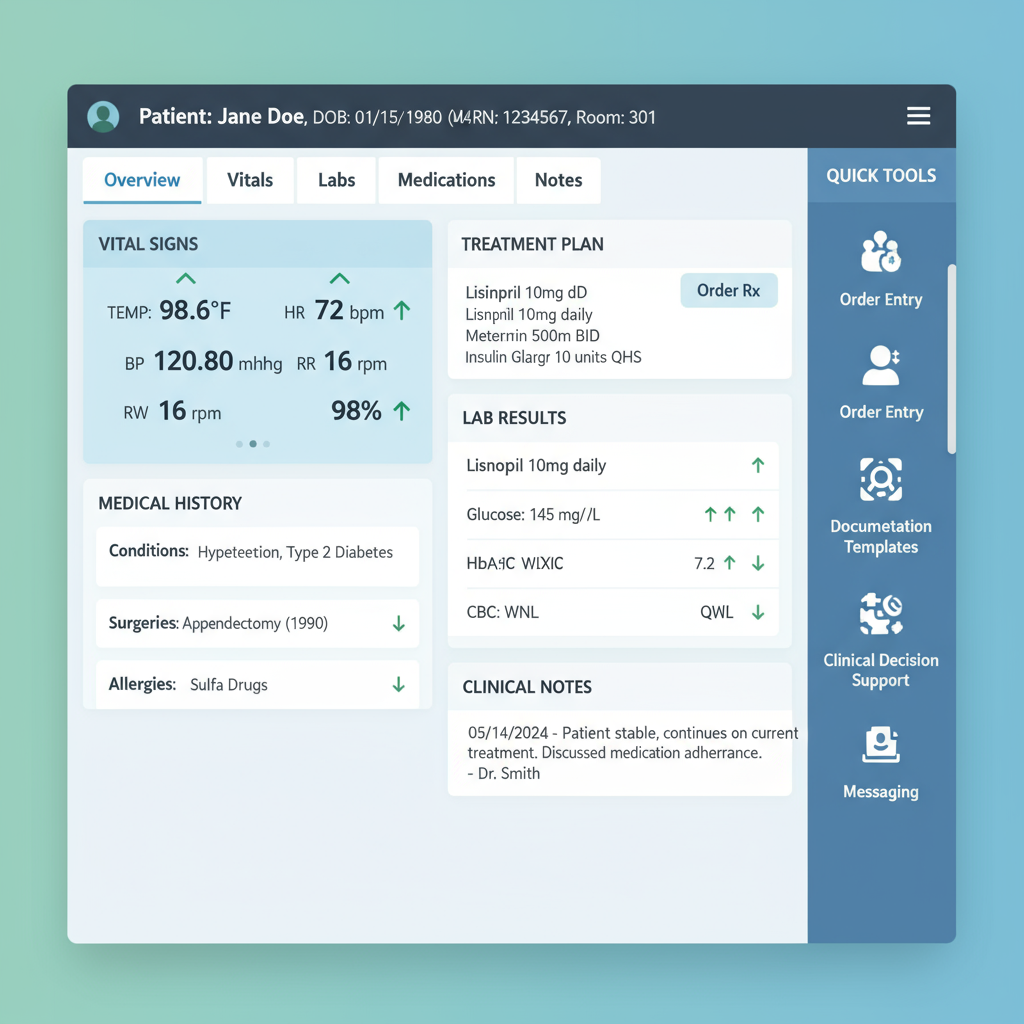Expand the Allergies: Sulfa Drugs entry

400,684
